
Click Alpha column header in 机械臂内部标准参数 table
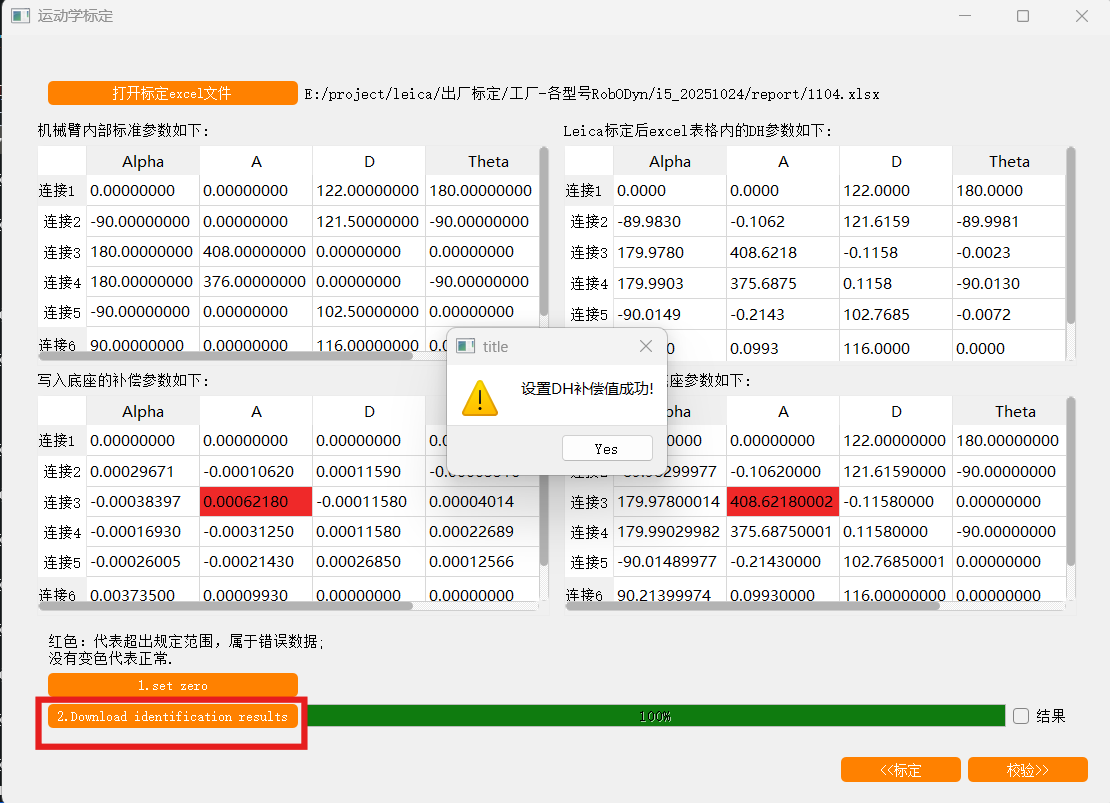(143, 161)
